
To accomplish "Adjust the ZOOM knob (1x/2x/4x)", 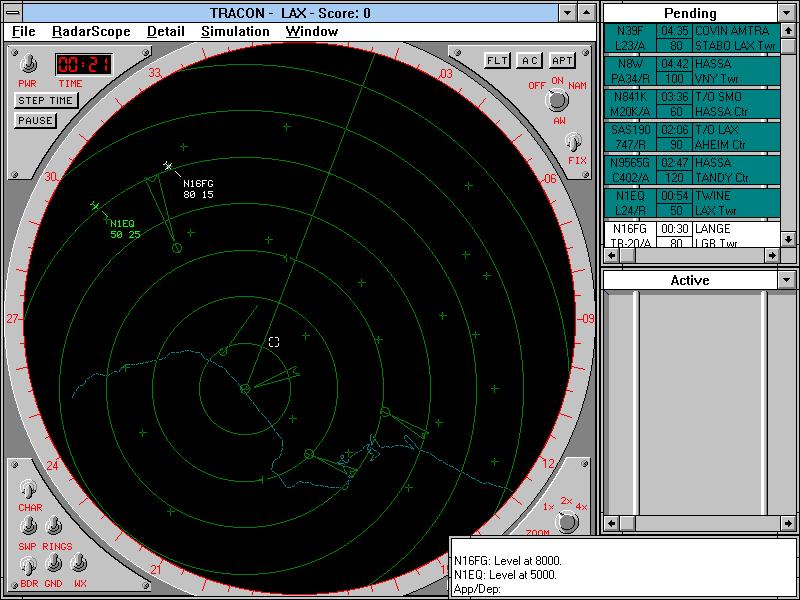I will (x=567, y=522).
